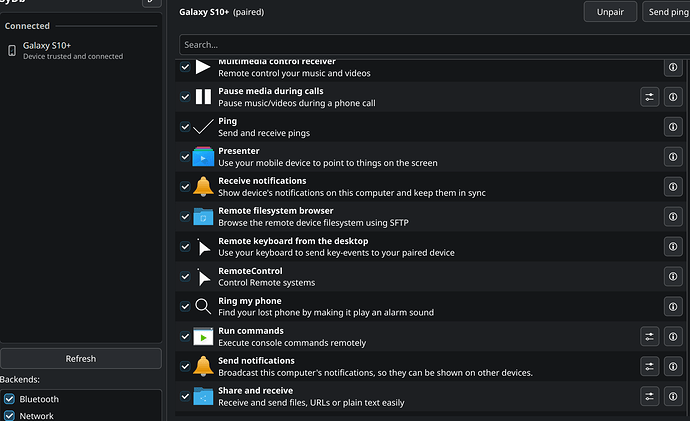This screenshot has width=690, height=421.
Task: Select Galaxy S10+ in connected devices
Action: point(81,51)
